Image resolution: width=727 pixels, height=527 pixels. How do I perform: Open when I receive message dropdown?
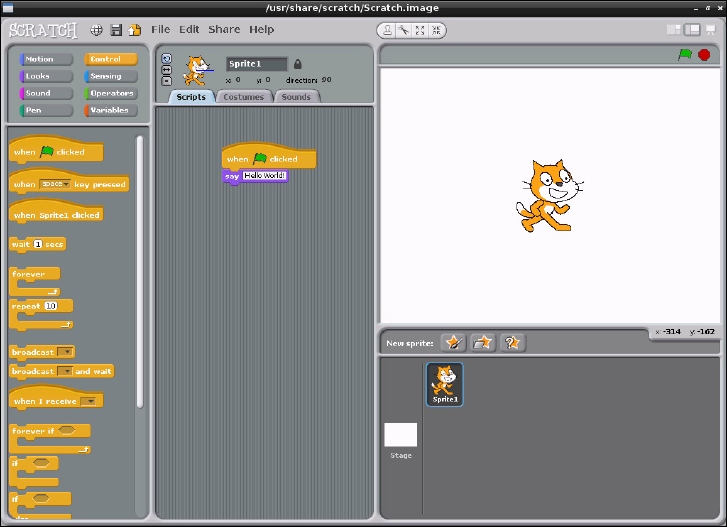pos(88,401)
